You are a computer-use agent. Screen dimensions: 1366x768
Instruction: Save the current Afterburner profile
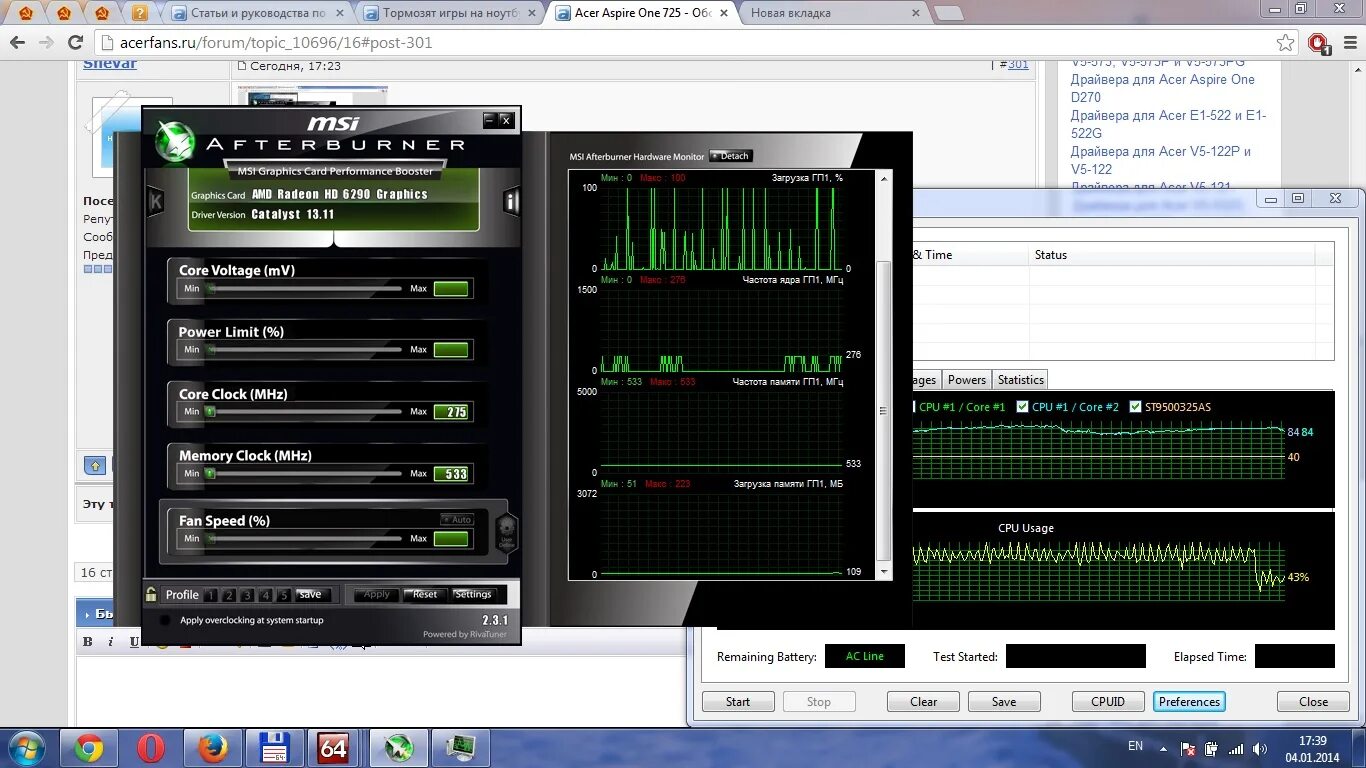[x=311, y=595]
